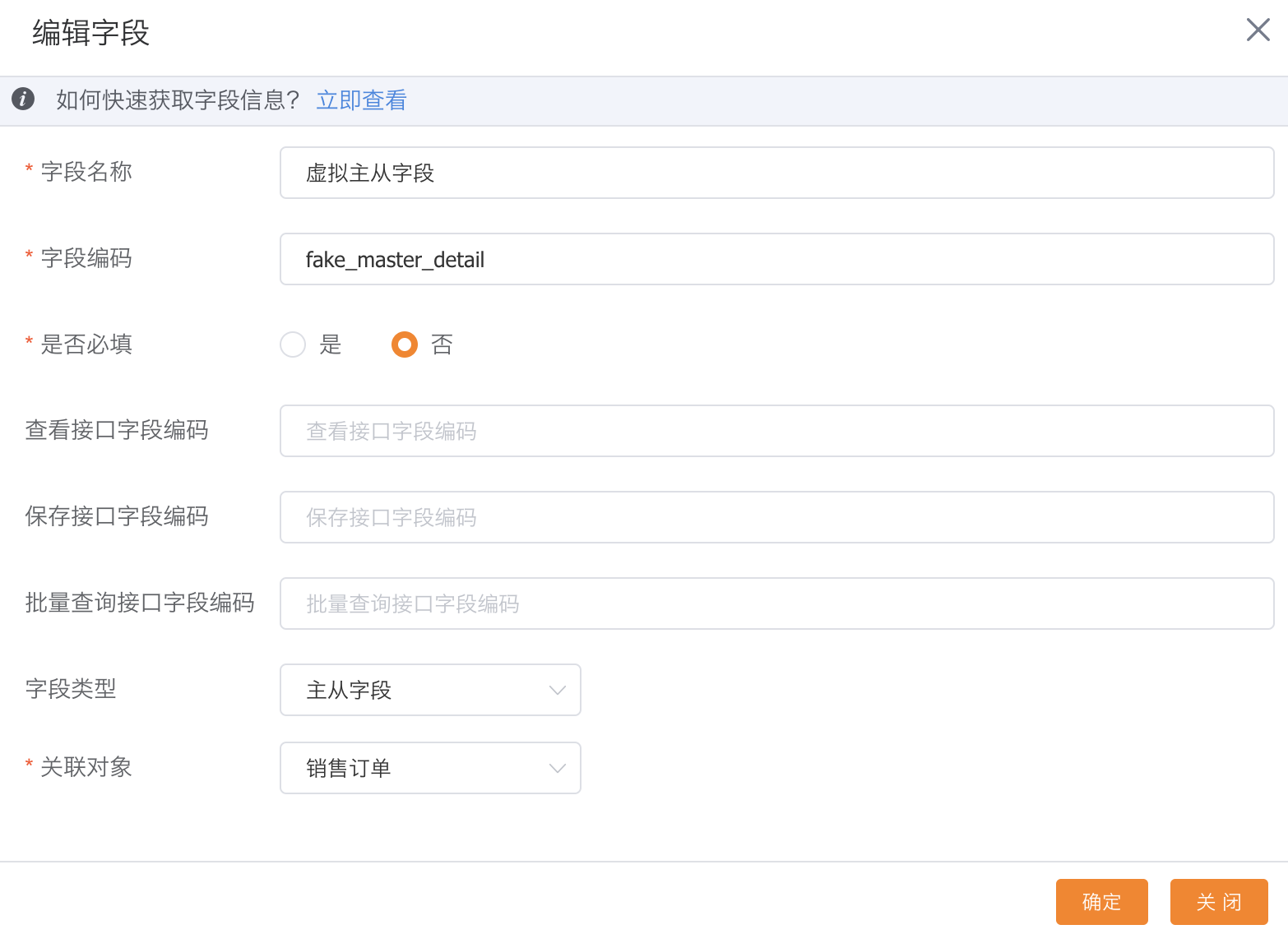The height and width of the screenshot is (934, 1288).
Task: Click the 编辑字段 dialog title
Action: point(90,33)
